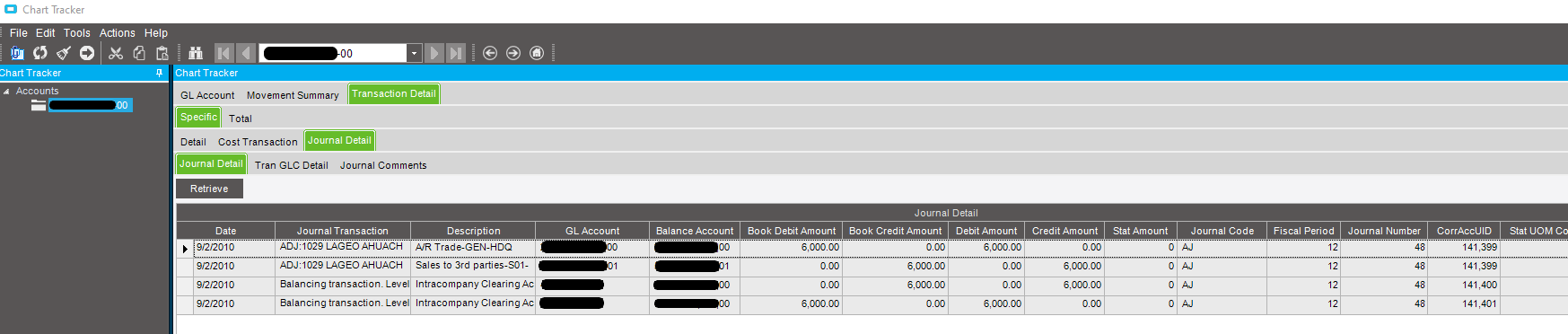
Task: Click the Copy pages icon
Action: tap(139, 53)
